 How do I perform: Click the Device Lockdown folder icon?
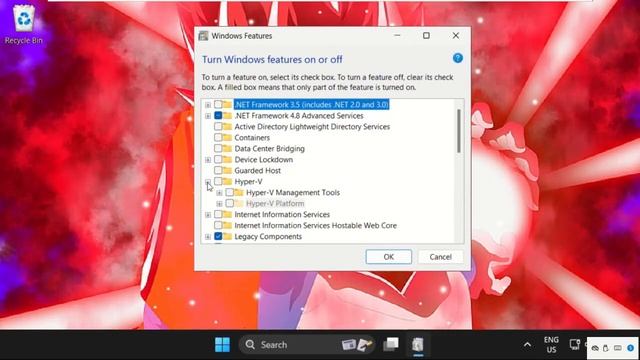(x=227, y=160)
